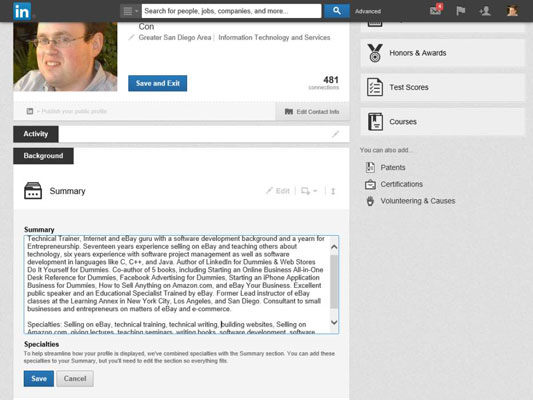Click Edit in the Summary header
The height and width of the screenshot is (400, 533).
(278, 191)
